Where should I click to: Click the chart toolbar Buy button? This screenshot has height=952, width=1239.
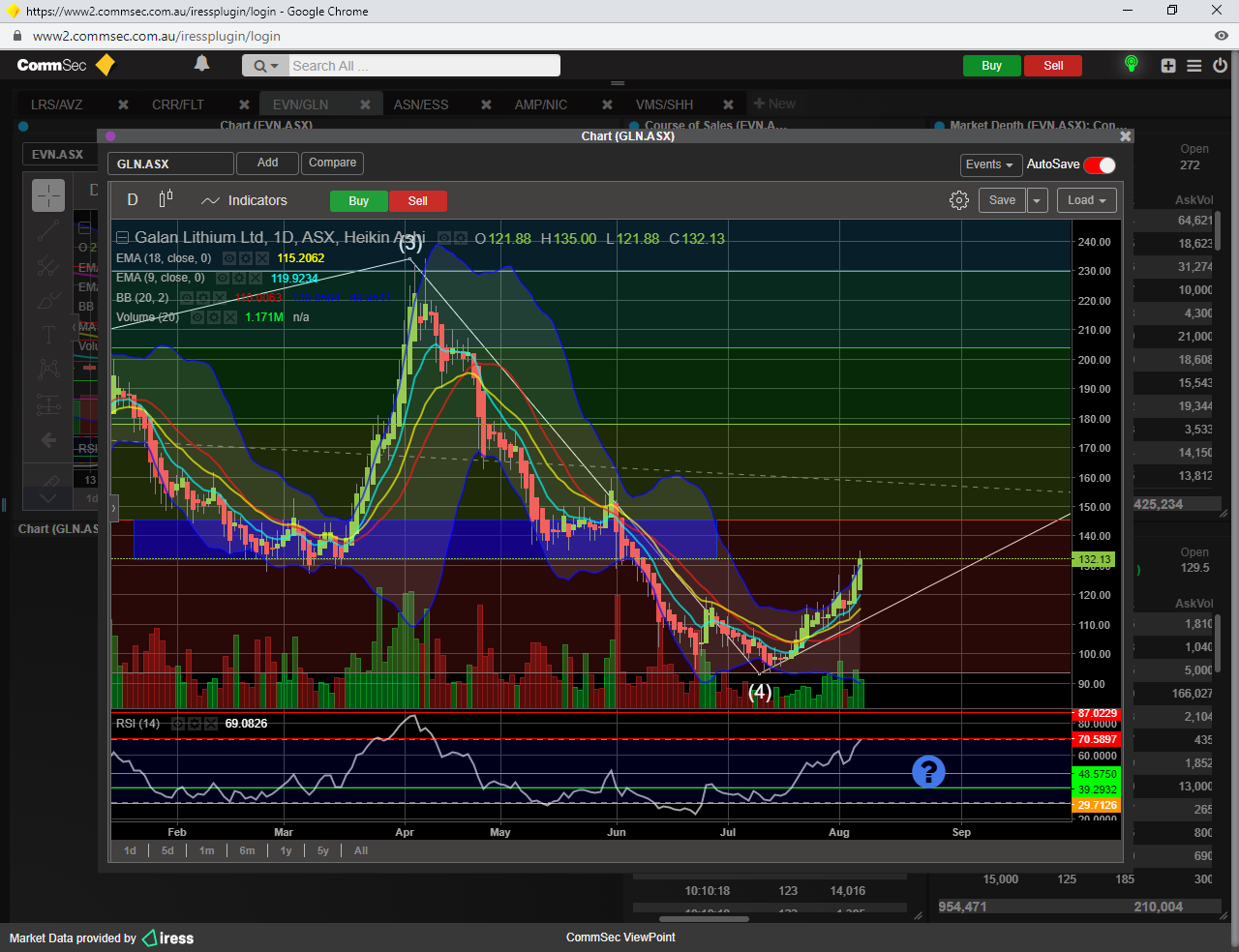coord(359,201)
